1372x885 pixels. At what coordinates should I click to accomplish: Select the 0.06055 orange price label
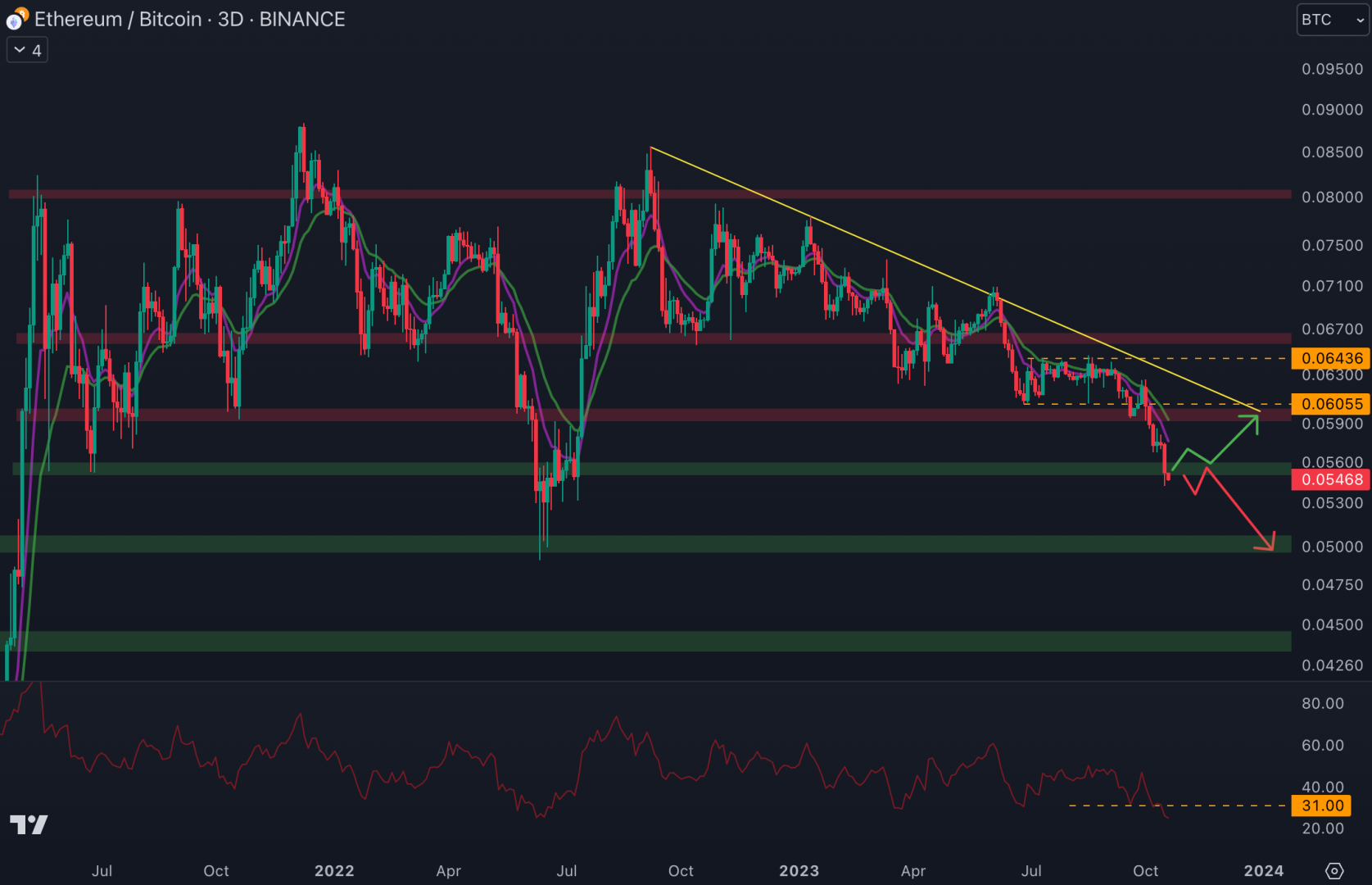1332,404
